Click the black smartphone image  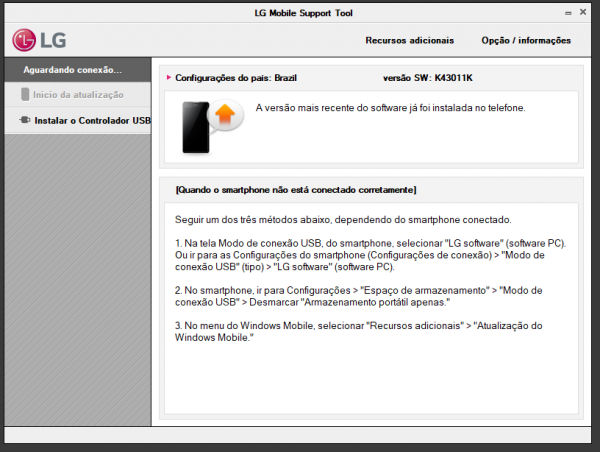coord(196,127)
